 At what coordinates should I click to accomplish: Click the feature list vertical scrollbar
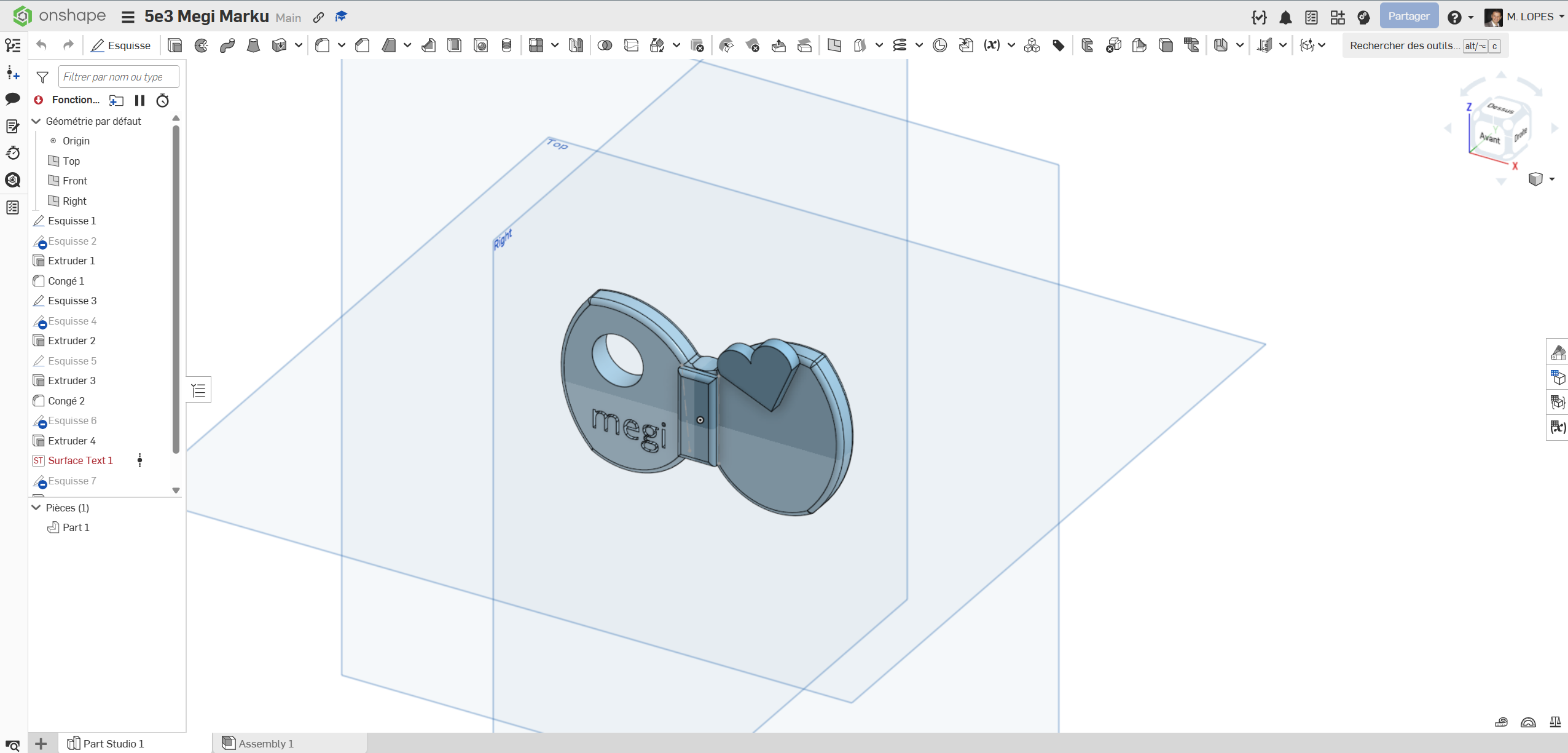tap(176, 289)
